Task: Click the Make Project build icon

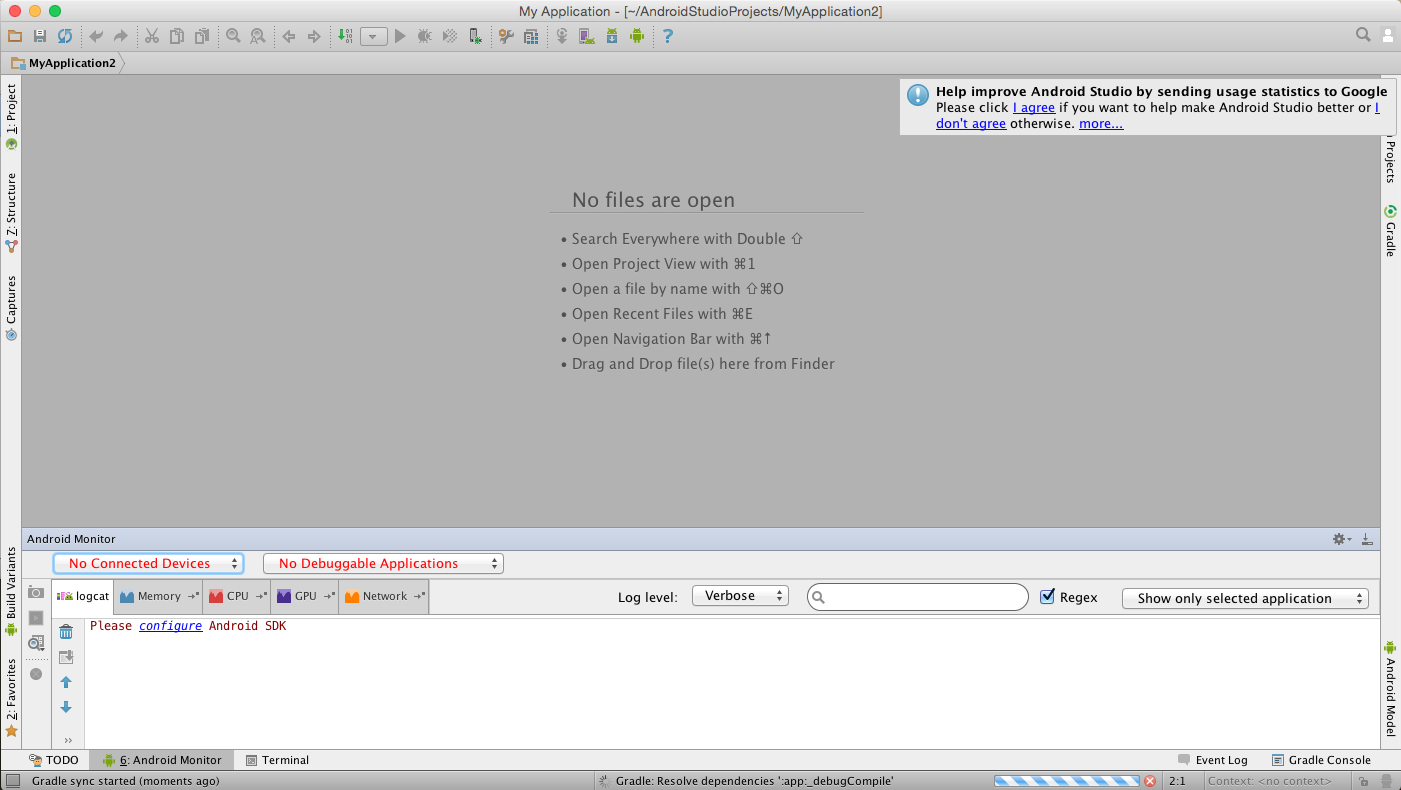Action: 345,36
